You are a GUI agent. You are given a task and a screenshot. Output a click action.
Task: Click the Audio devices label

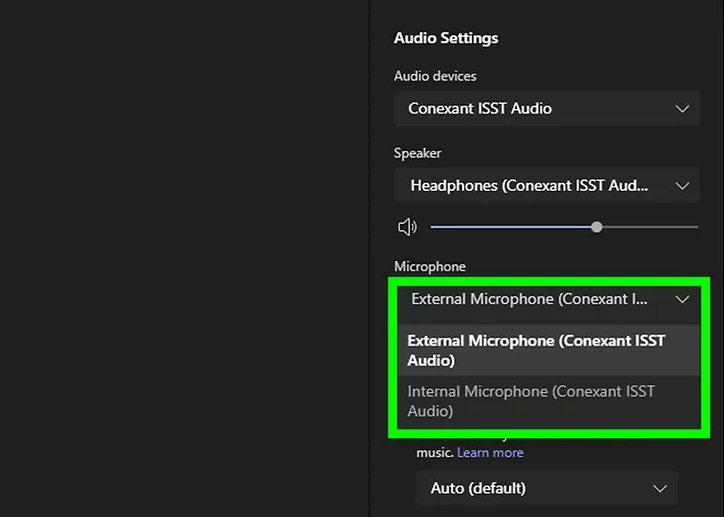pos(435,76)
